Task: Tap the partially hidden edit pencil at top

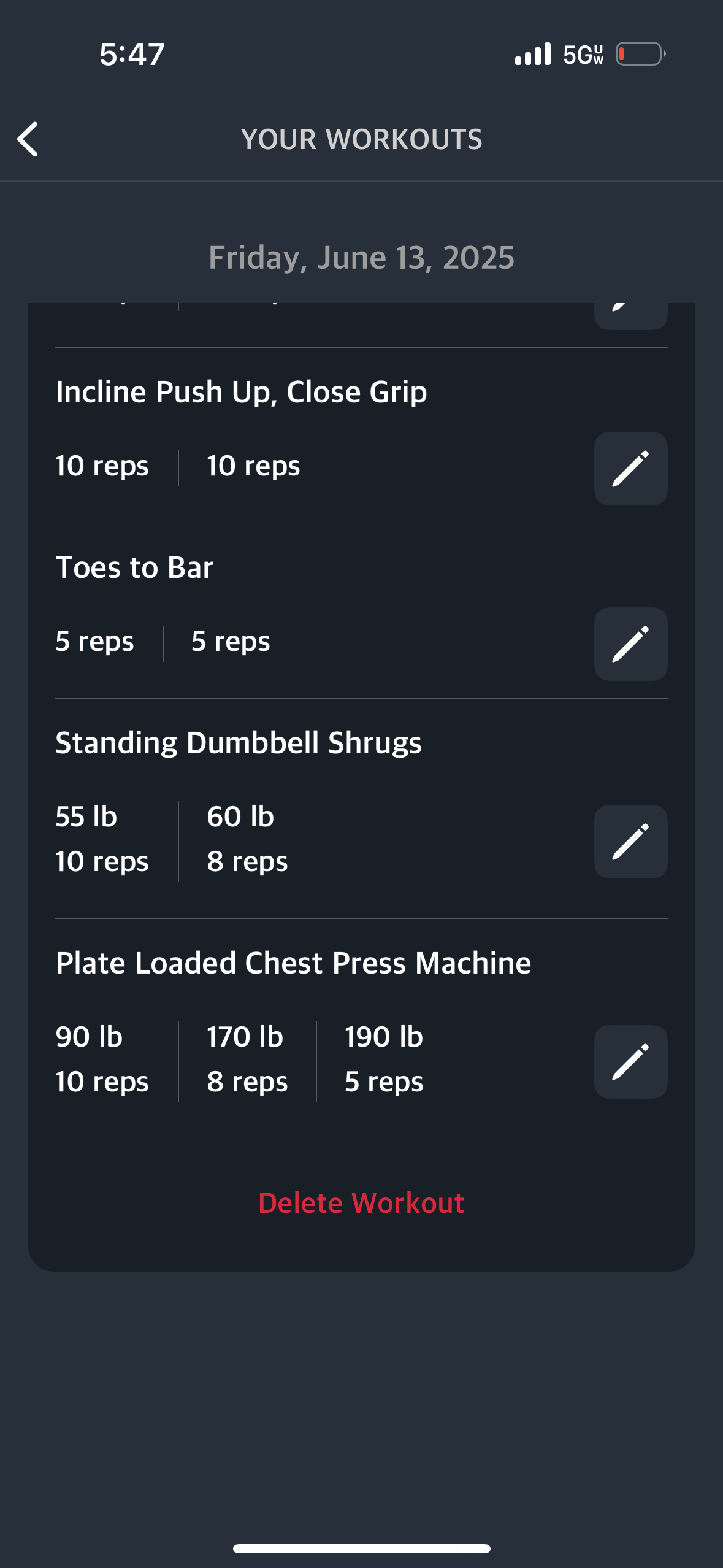Action: tap(630, 315)
